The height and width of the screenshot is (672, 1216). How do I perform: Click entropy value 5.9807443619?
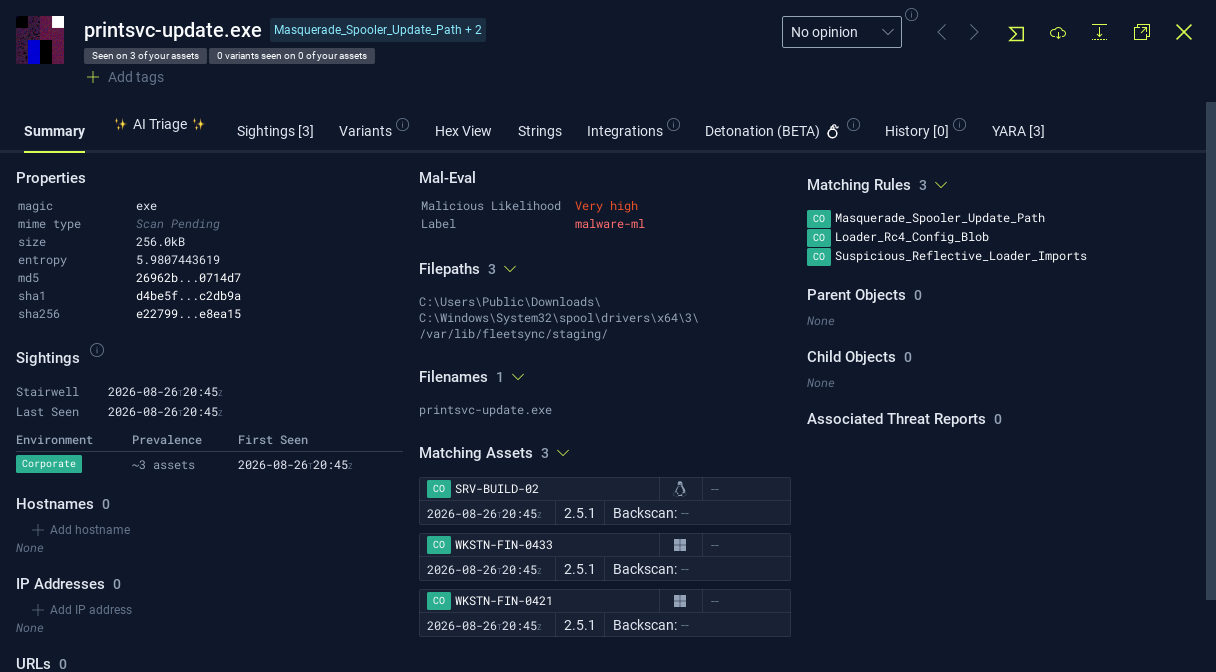(178, 260)
